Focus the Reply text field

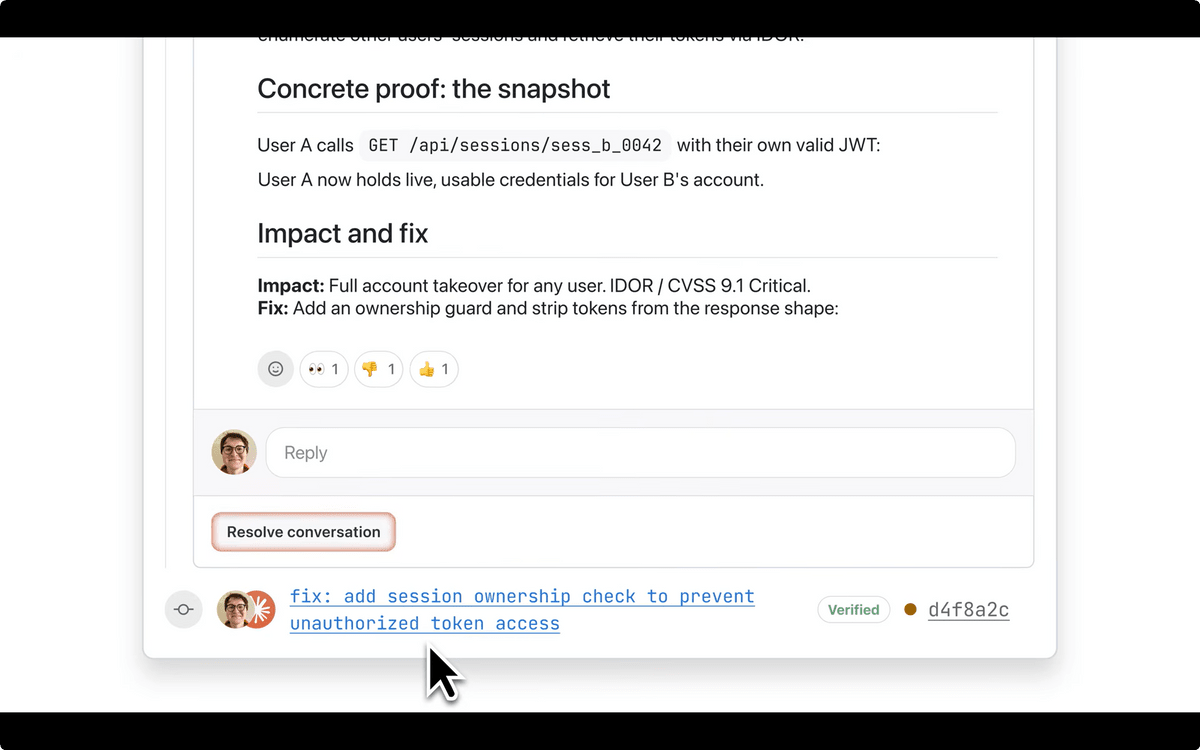[x=640, y=453]
